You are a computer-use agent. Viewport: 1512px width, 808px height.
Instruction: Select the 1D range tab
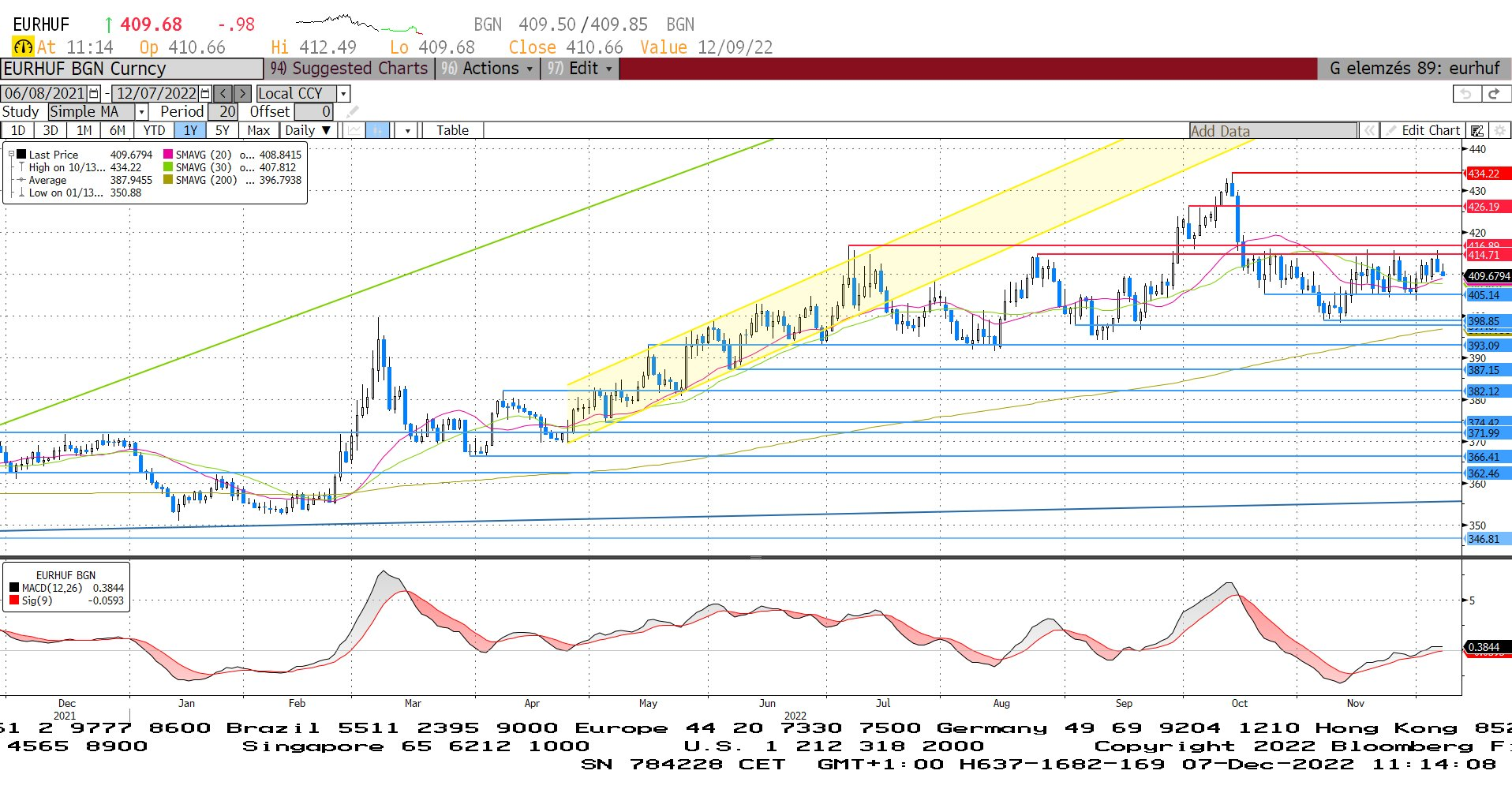[17, 130]
